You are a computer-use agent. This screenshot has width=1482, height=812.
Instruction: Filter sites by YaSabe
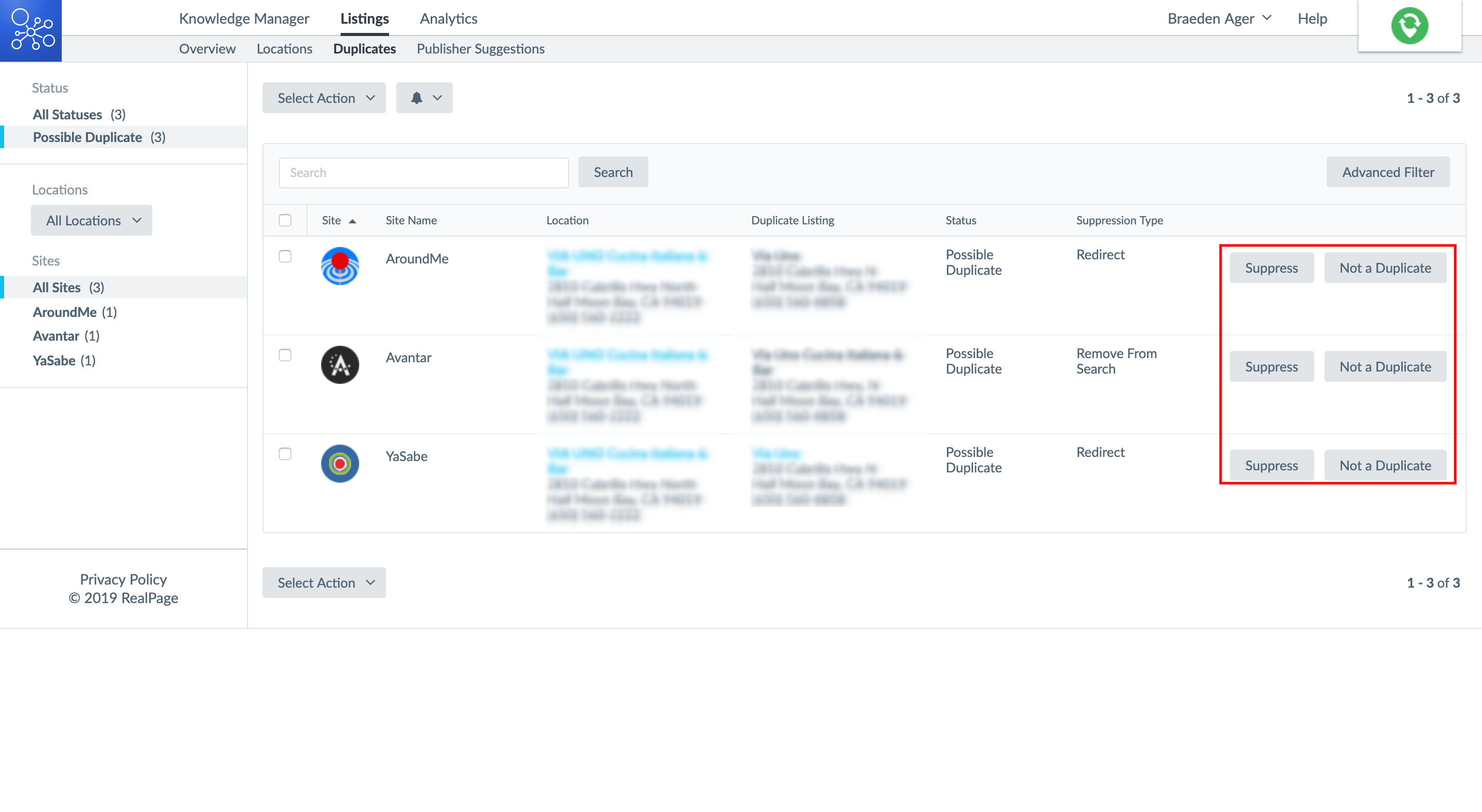[64, 360]
